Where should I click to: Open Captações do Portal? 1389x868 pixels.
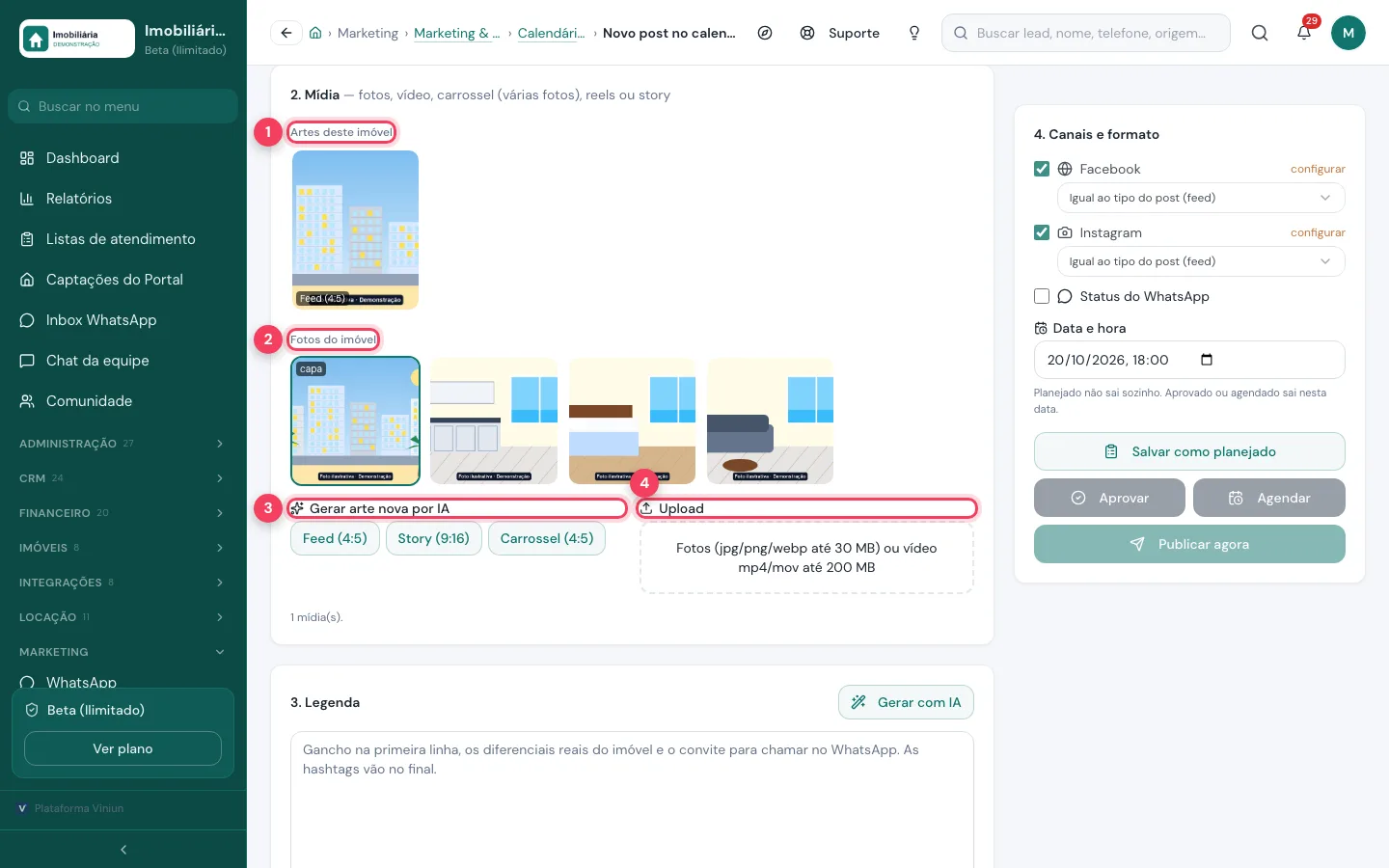click(x=123, y=280)
